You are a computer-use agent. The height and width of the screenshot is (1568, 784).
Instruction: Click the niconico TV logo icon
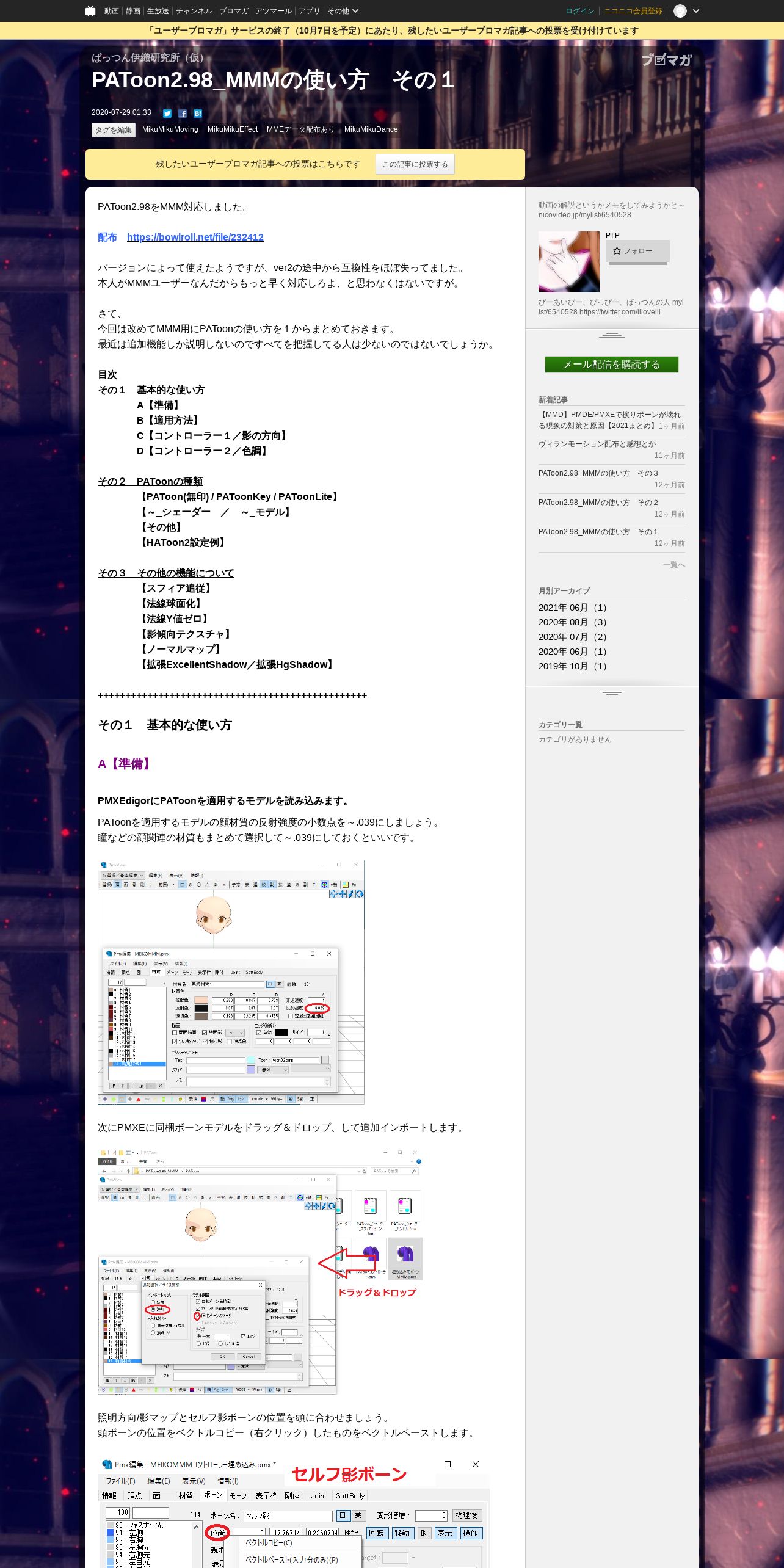point(90,11)
